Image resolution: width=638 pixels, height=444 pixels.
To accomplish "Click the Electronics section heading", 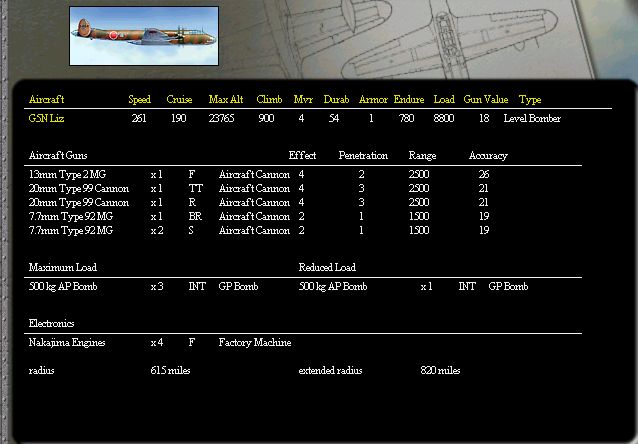I will (51, 324).
